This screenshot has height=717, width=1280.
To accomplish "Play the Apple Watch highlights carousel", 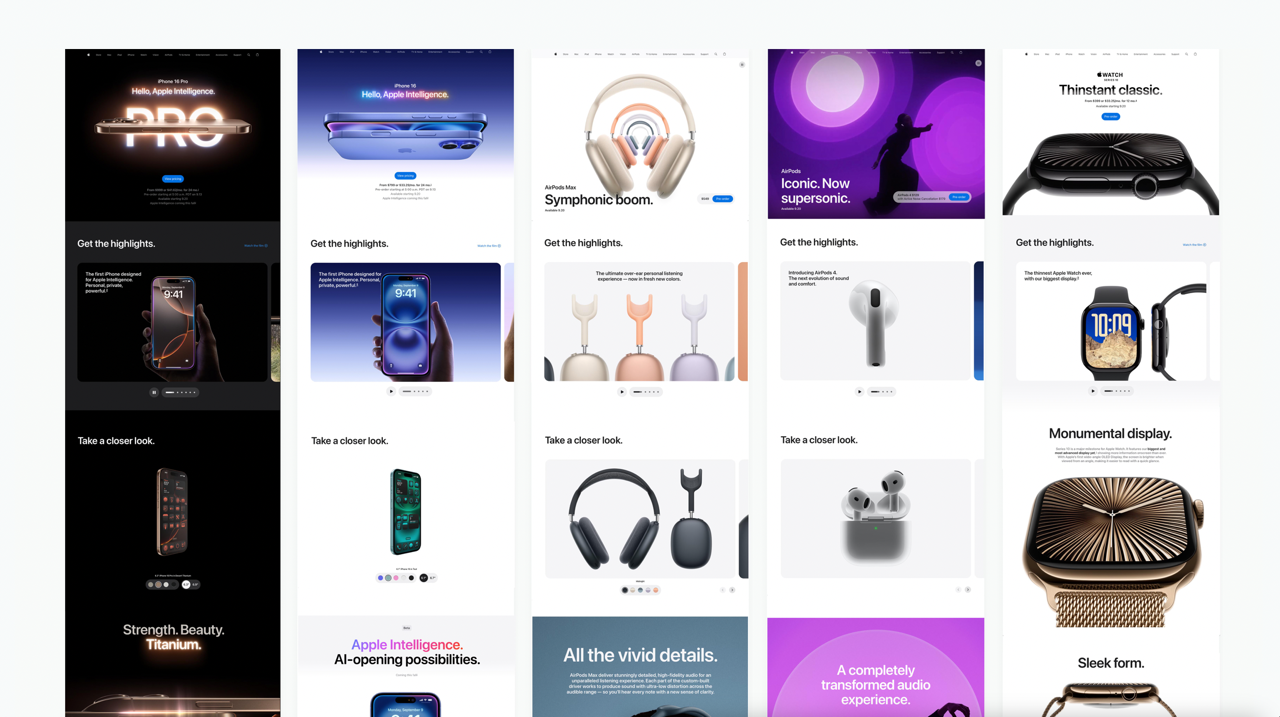I will (1093, 391).
